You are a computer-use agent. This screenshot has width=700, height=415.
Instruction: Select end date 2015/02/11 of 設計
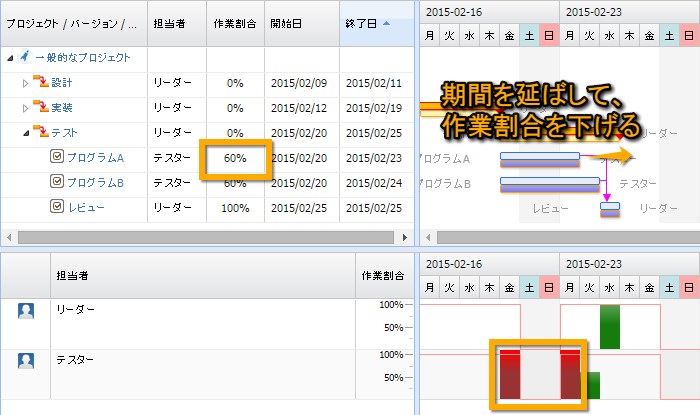[374, 83]
